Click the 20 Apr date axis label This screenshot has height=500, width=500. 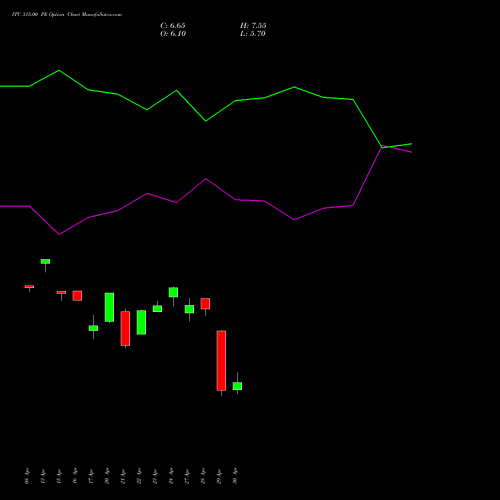[x=107, y=476]
